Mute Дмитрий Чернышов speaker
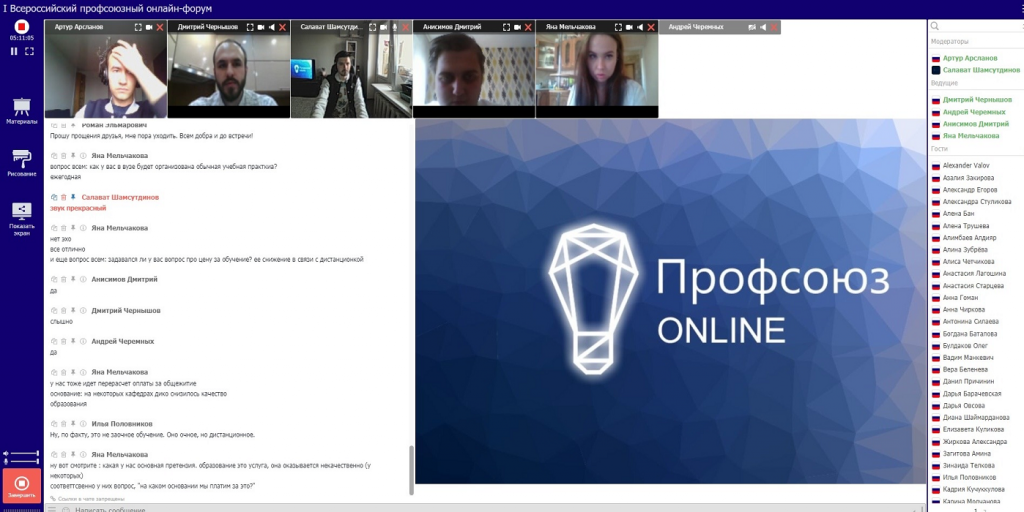 (x=272, y=27)
